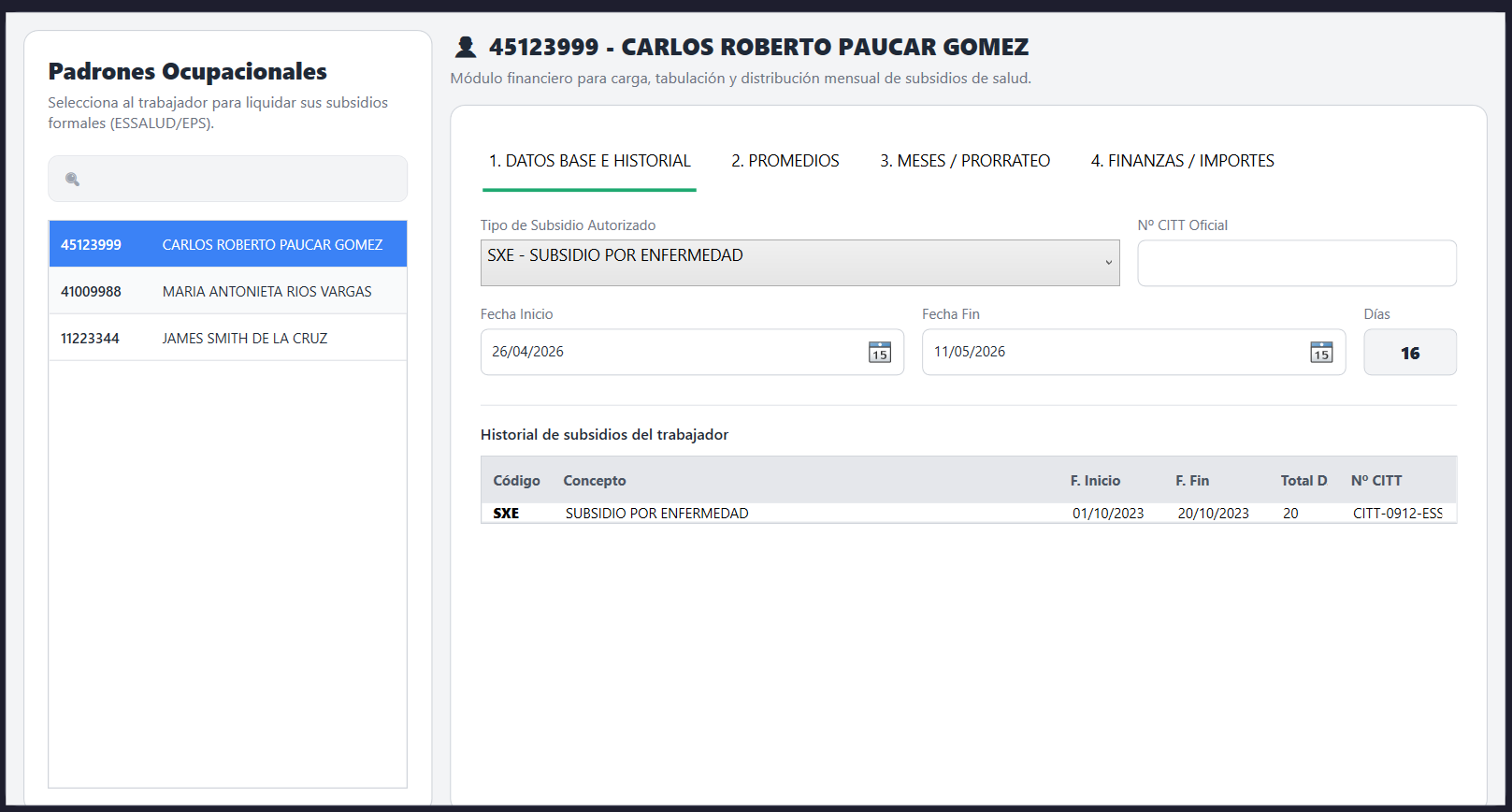The image size is (1512, 812).
Task: Click the F. Inicio column header
Action: [1095, 481]
